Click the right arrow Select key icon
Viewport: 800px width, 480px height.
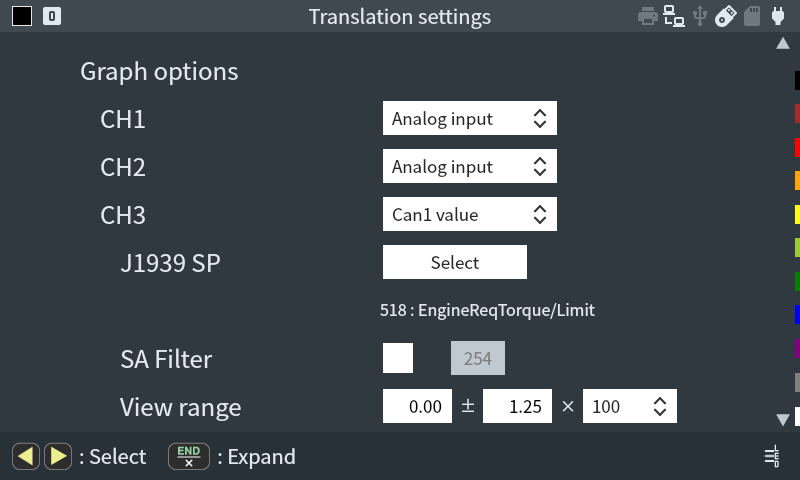pyautogui.click(x=58, y=457)
